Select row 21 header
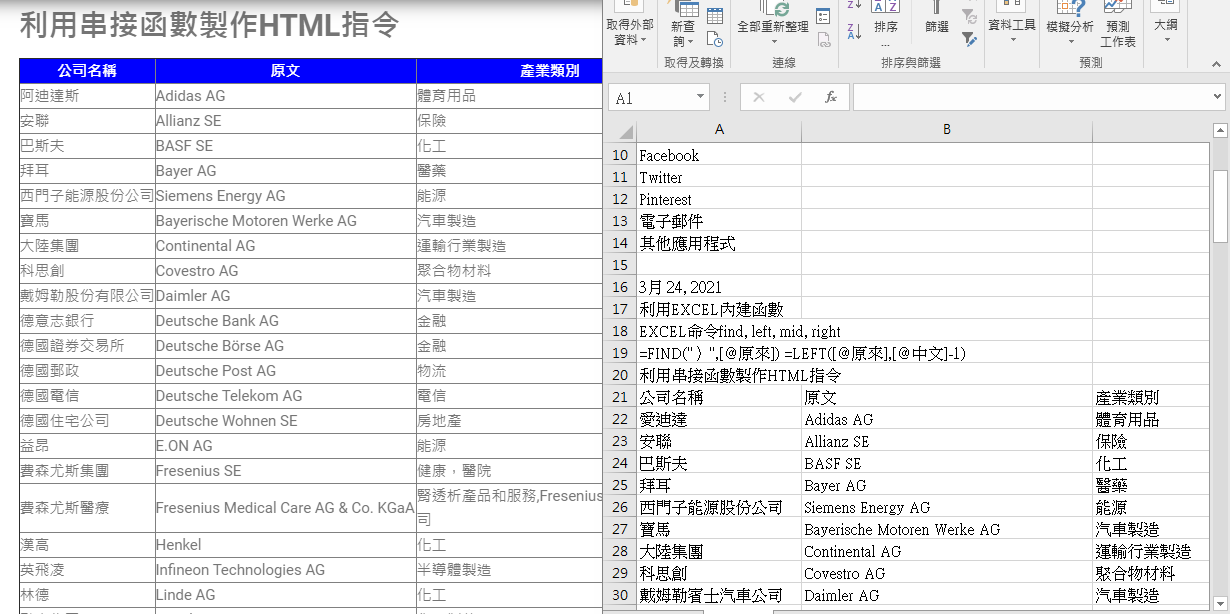1230x614 pixels. [621, 397]
